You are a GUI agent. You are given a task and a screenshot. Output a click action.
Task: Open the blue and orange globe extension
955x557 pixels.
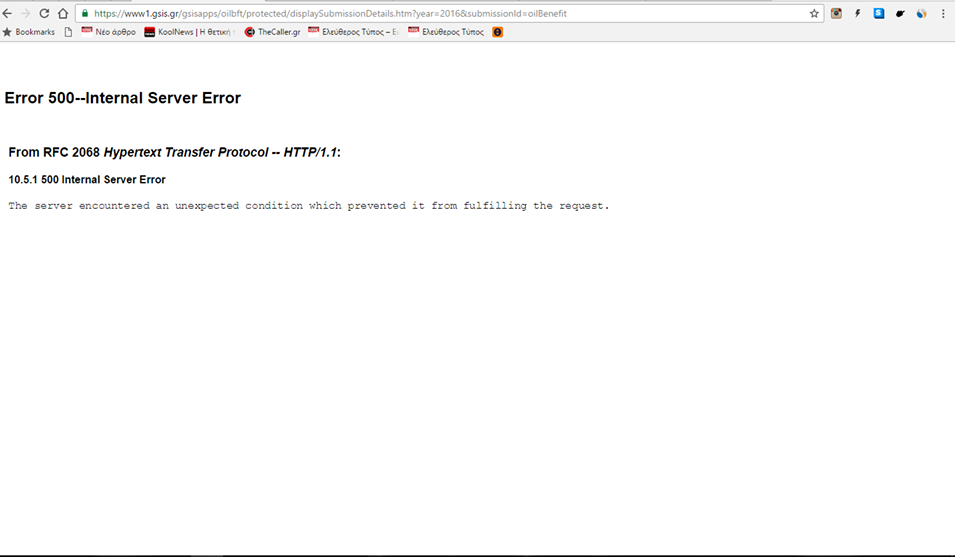coord(922,14)
